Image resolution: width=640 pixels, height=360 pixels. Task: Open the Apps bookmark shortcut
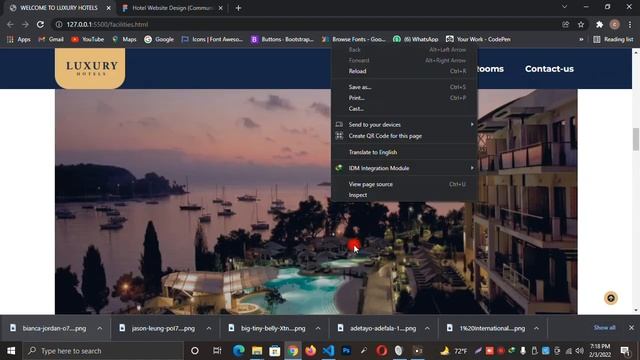coord(19,39)
